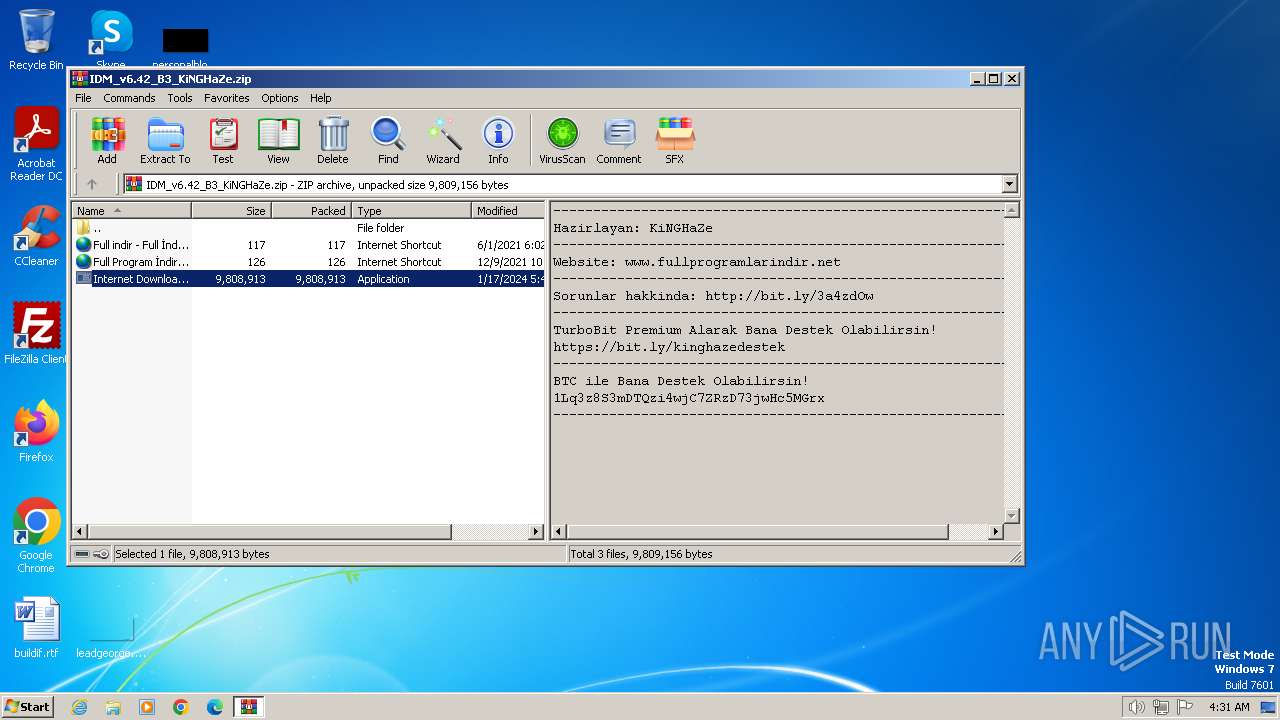Image resolution: width=1280 pixels, height=720 pixels.
Task: Open Acrobat Reader DC shortcut
Action: pyautogui.click(x=36, y=145)
